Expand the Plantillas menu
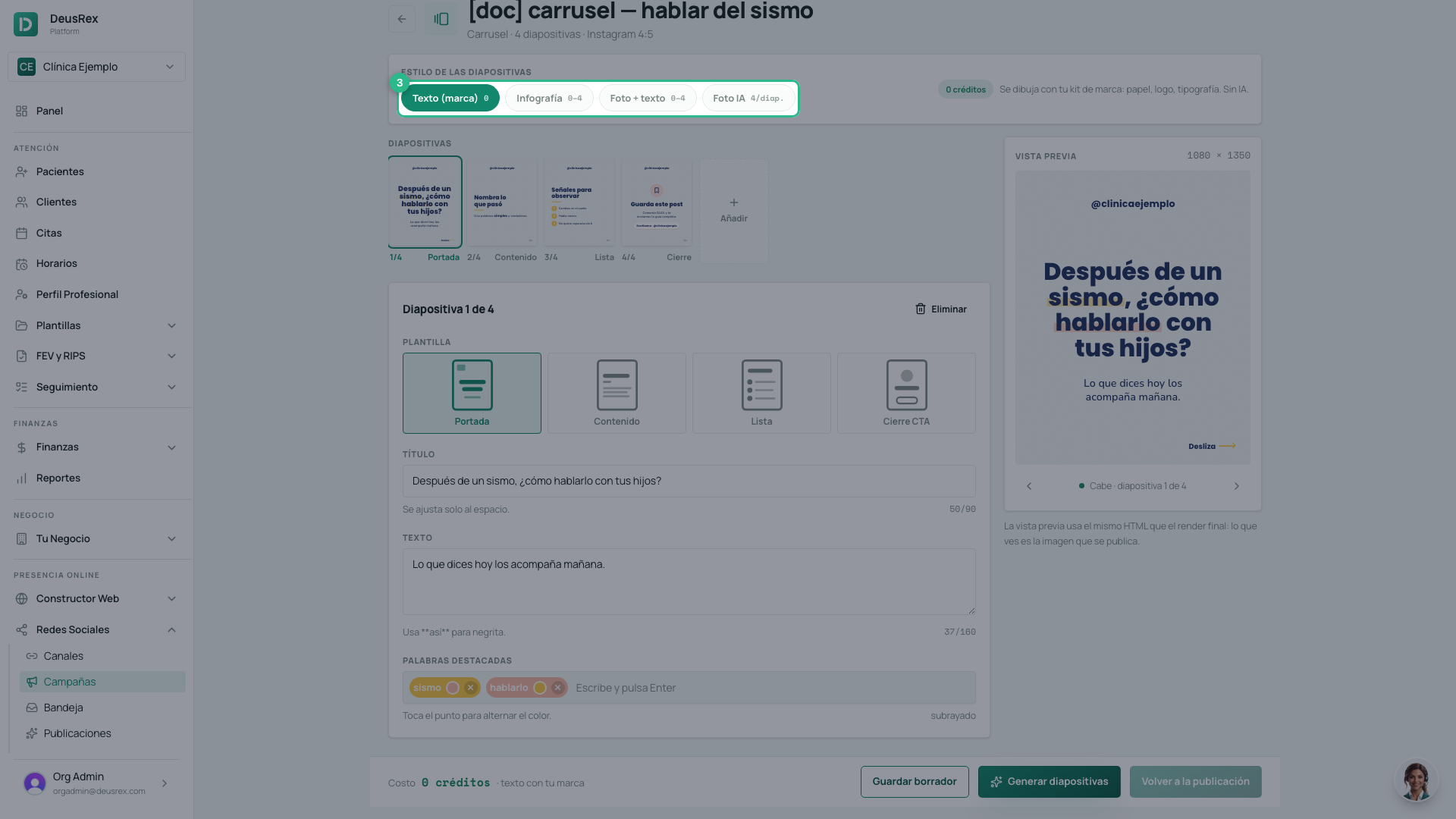Image resolution: width=1456 pixels, height=819 pixels. pyautogui.click(x=96, y=325)
